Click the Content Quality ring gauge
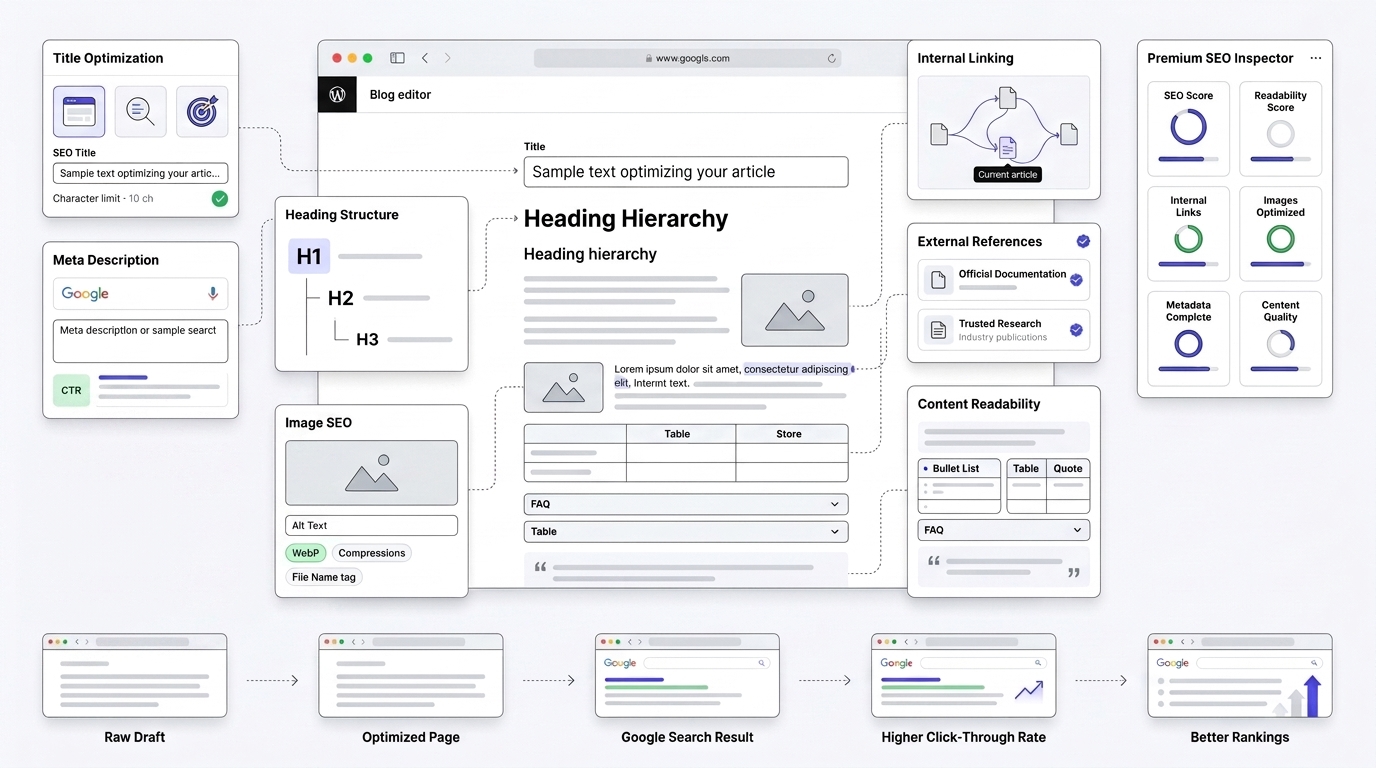Viewport: 1376px width, 768px height. (1280, 344)
